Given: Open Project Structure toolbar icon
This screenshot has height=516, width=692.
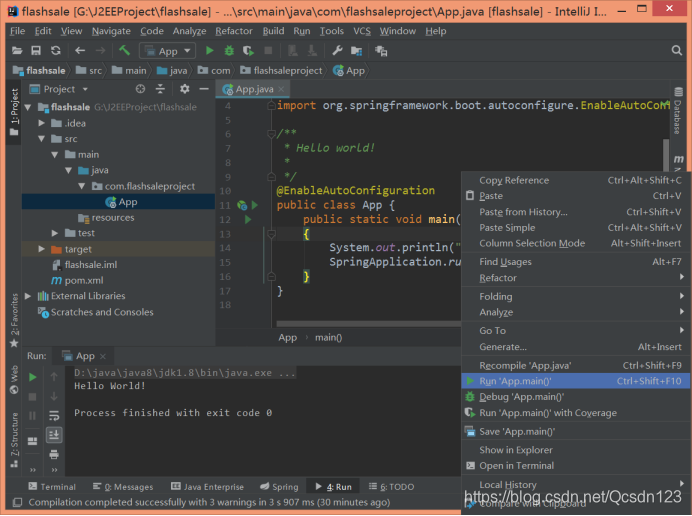Looking at the screenshot, I should click(357, 51).
